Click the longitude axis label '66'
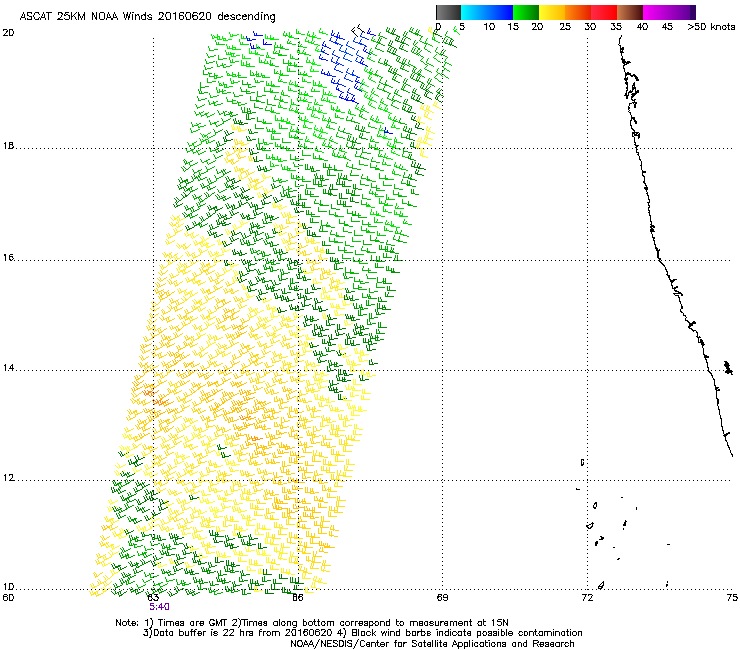 click(x=298, y=598)
